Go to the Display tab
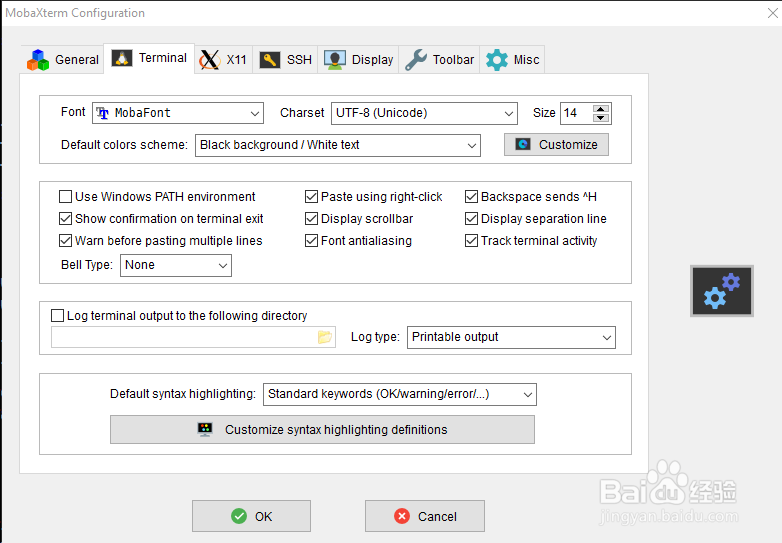The height and width of the screenshot is (543, 782). click(358, 59)
